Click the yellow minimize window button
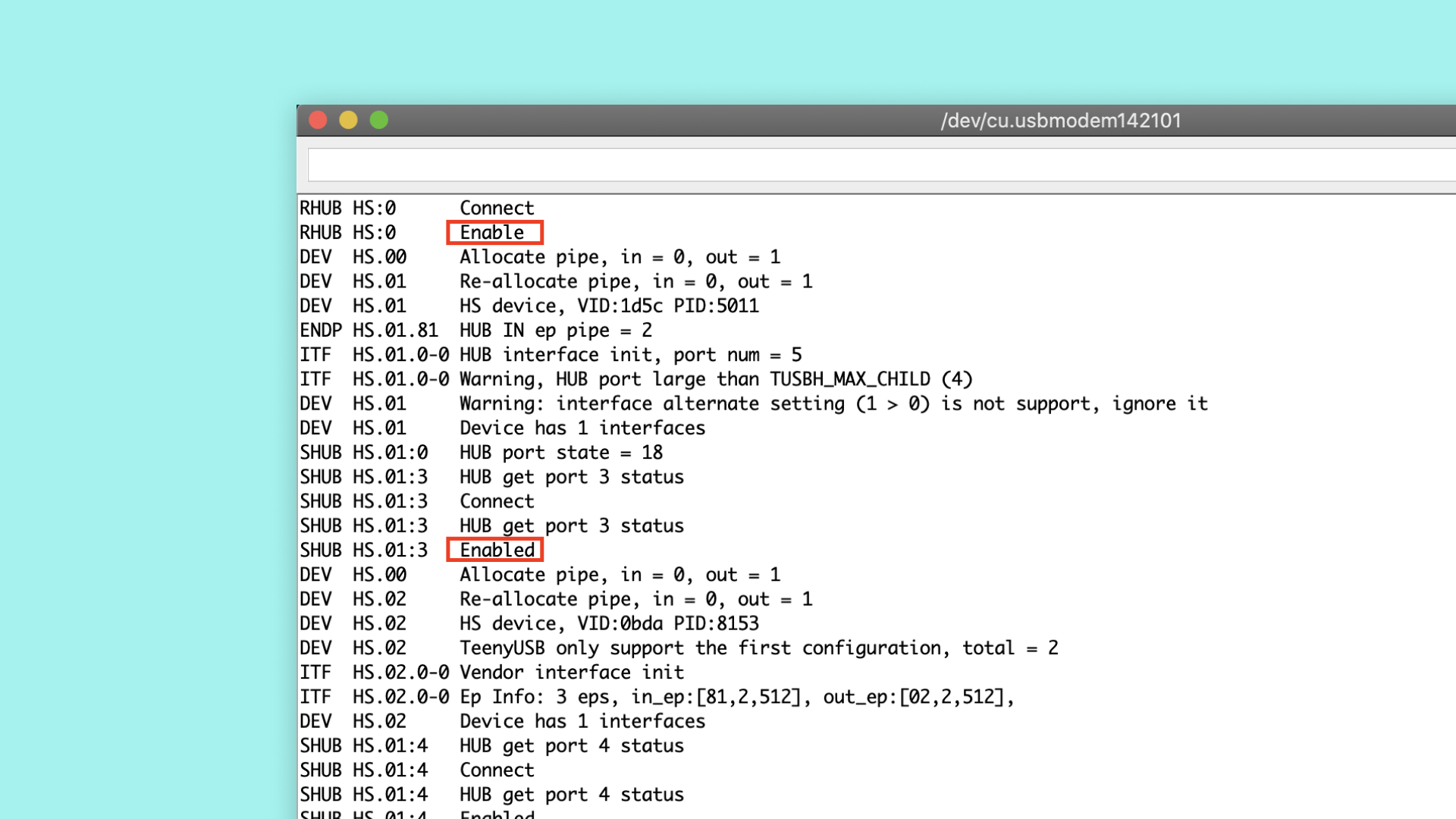1456x819 pixels. 348,121
